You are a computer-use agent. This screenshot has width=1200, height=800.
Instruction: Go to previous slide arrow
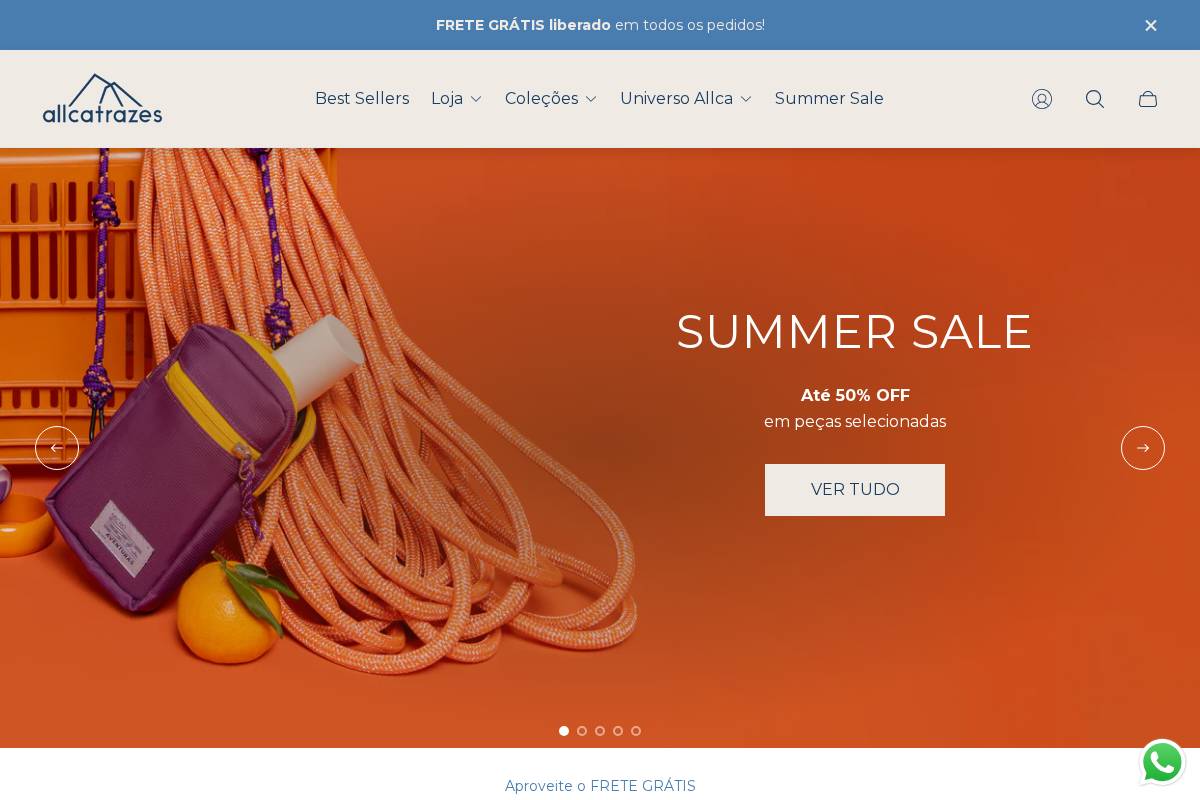click(x=57, y=448)
